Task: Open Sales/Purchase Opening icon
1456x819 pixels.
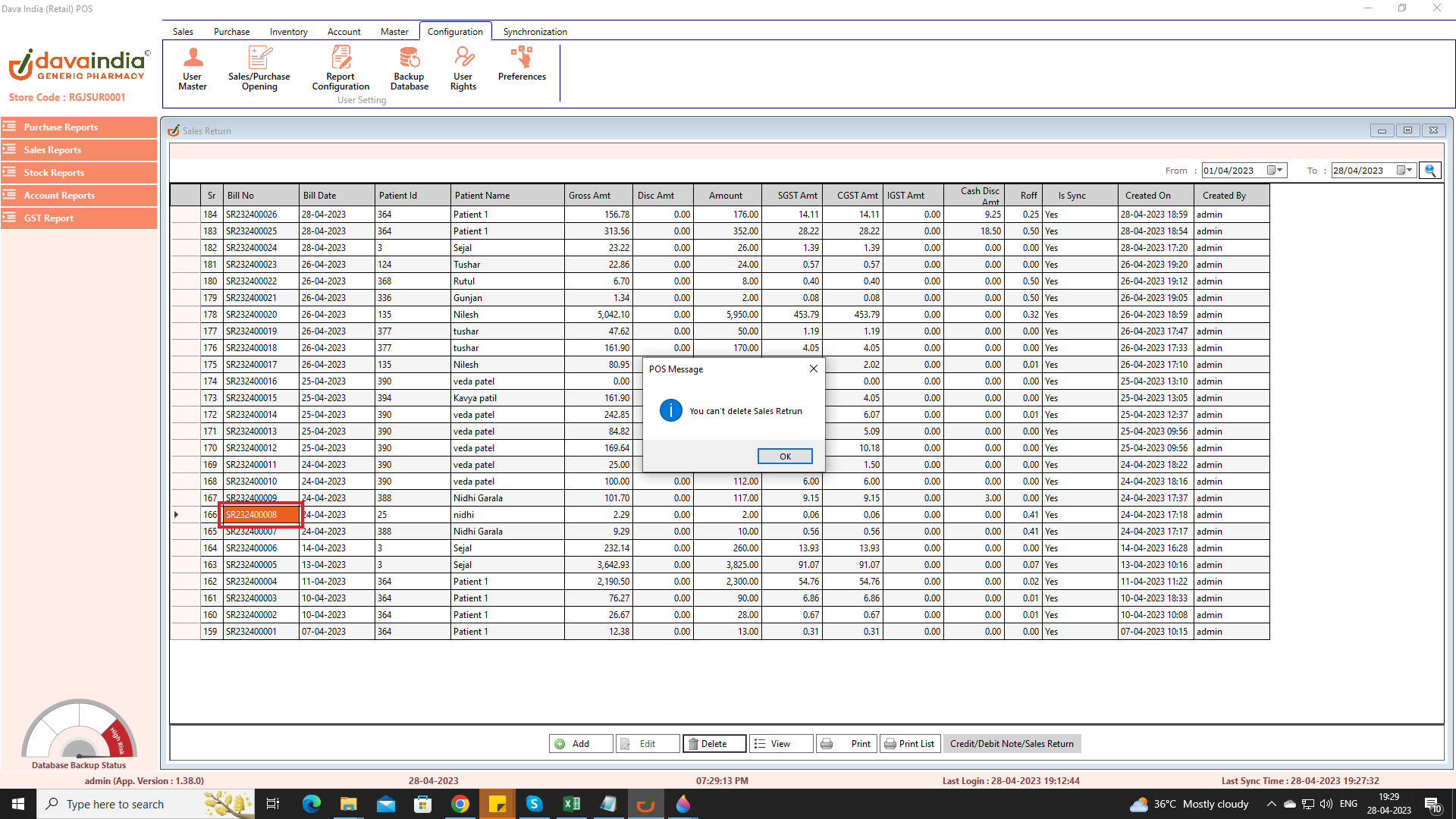Action: click(x=259, y=68)
